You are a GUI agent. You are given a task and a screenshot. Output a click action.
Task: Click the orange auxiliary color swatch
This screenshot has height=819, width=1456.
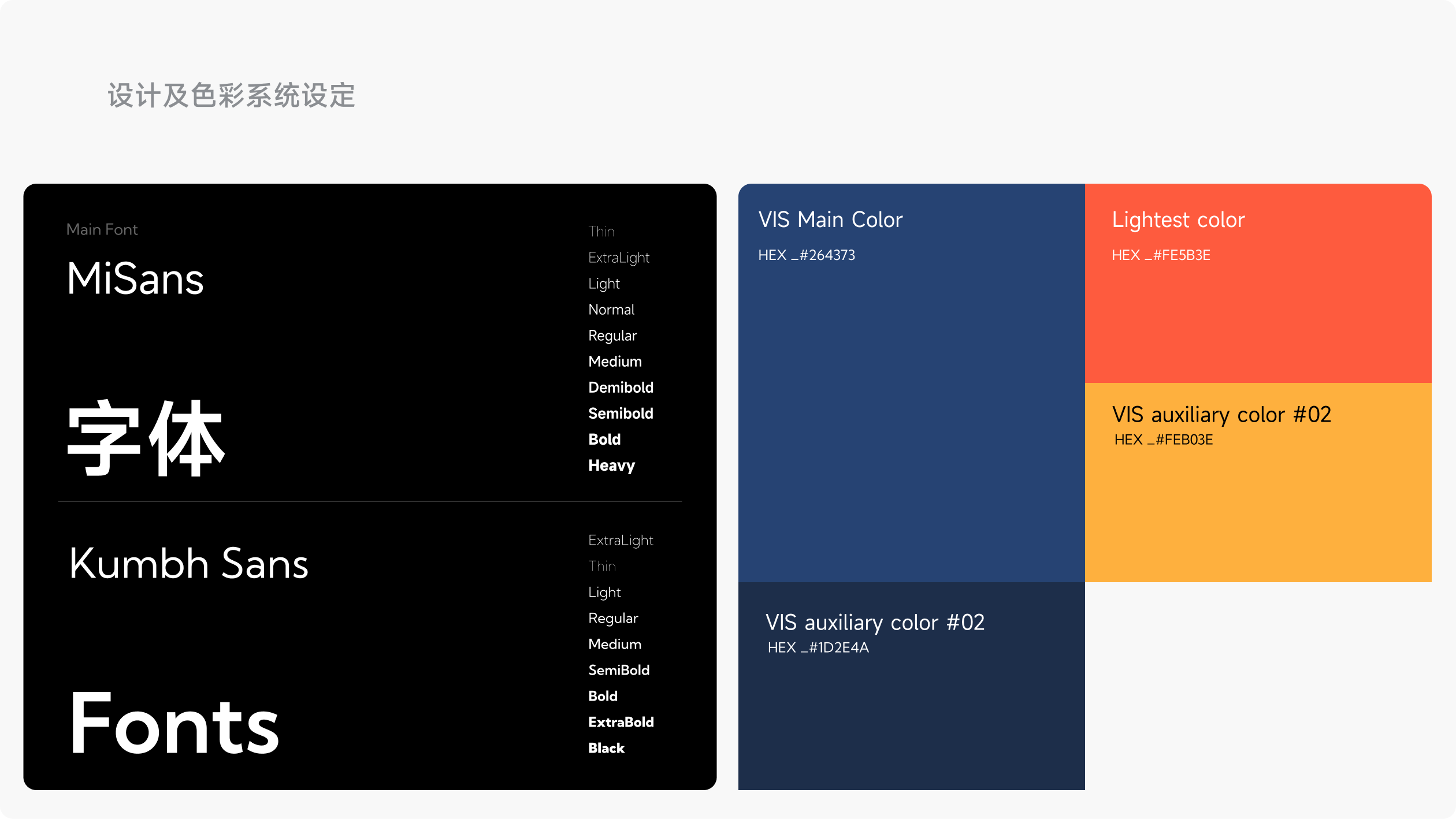pyautogui.click(x=1258, y=514)
